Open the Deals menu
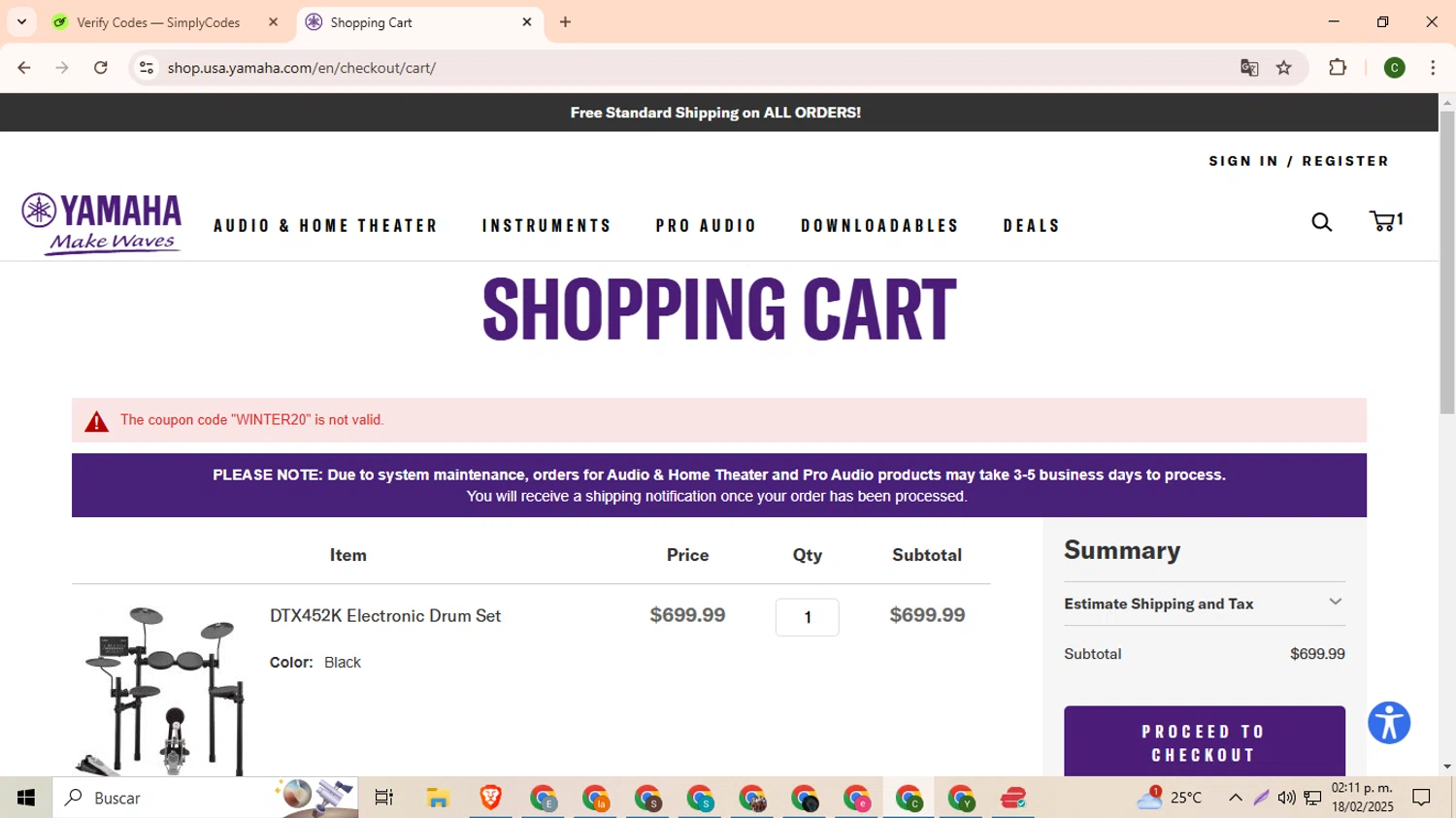The height and width of the screenshot is (818, 1456). pyautogui.click(x=1032, y=226)
